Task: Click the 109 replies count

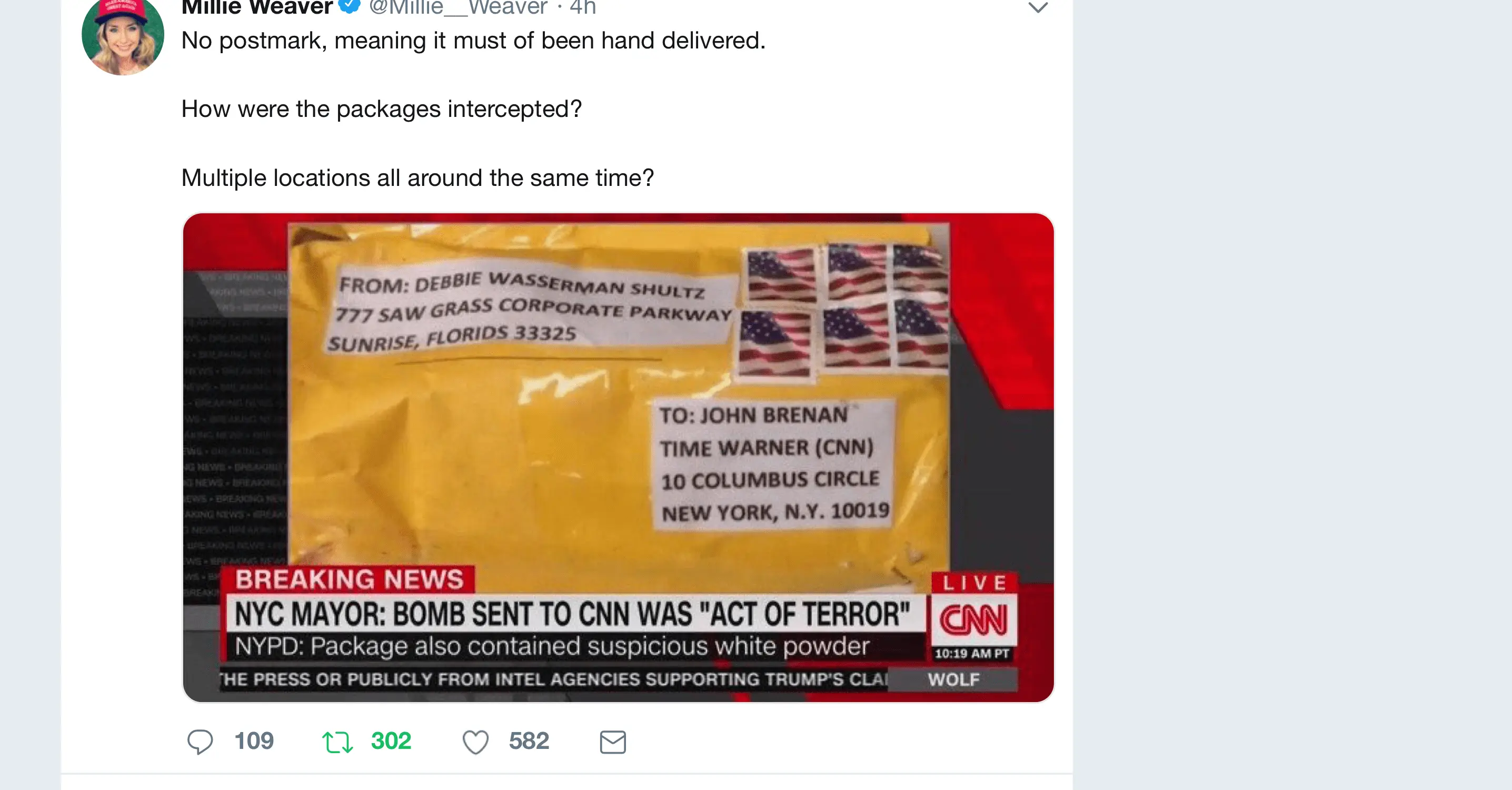Action: click(x=254, y=740)
